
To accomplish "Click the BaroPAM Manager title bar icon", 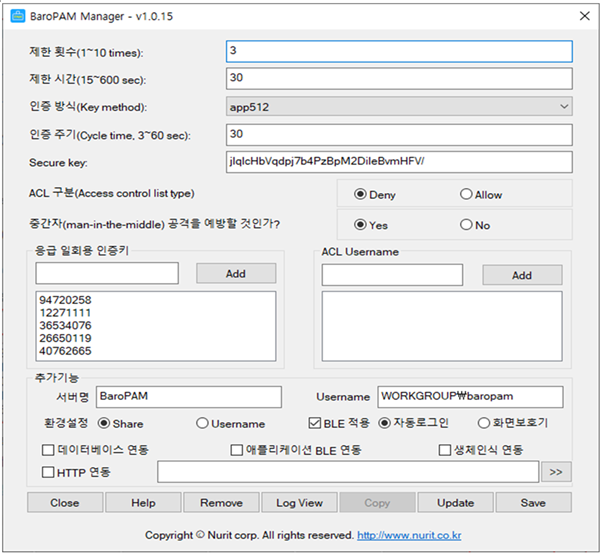I will (18, 16).
